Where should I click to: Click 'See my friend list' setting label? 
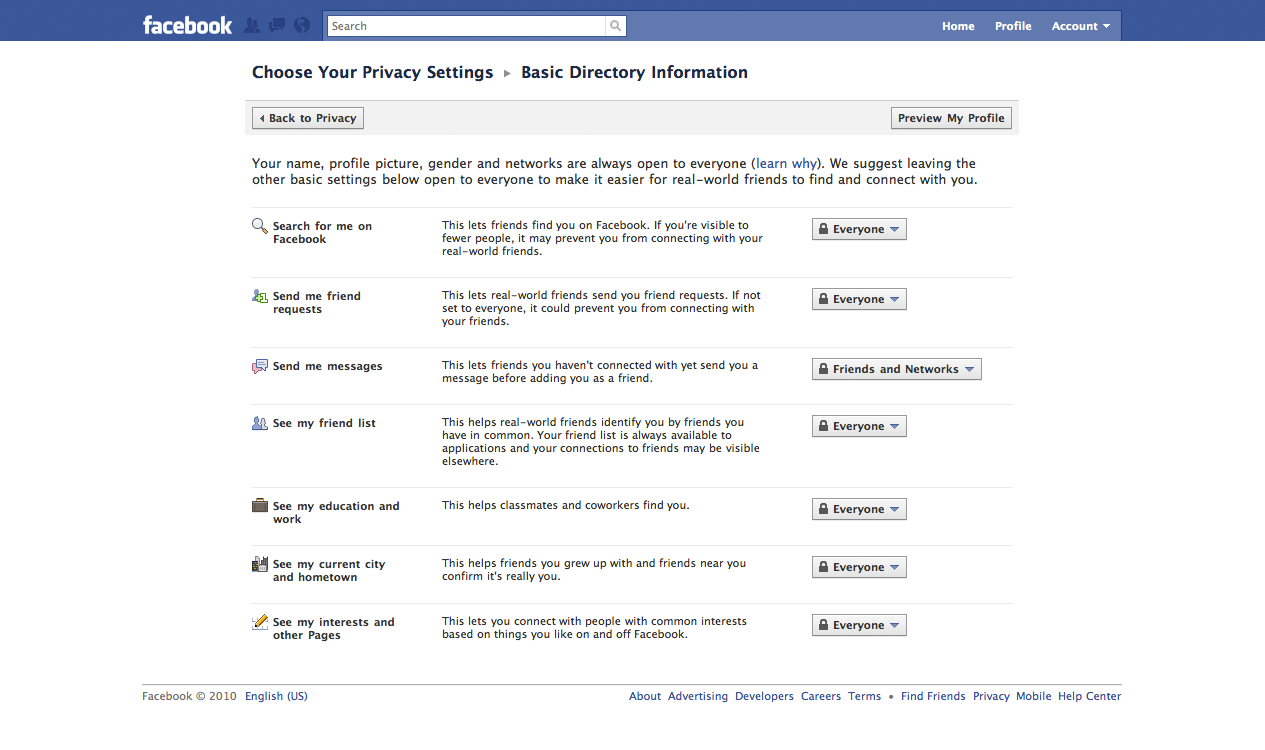(x=324, y=423)
